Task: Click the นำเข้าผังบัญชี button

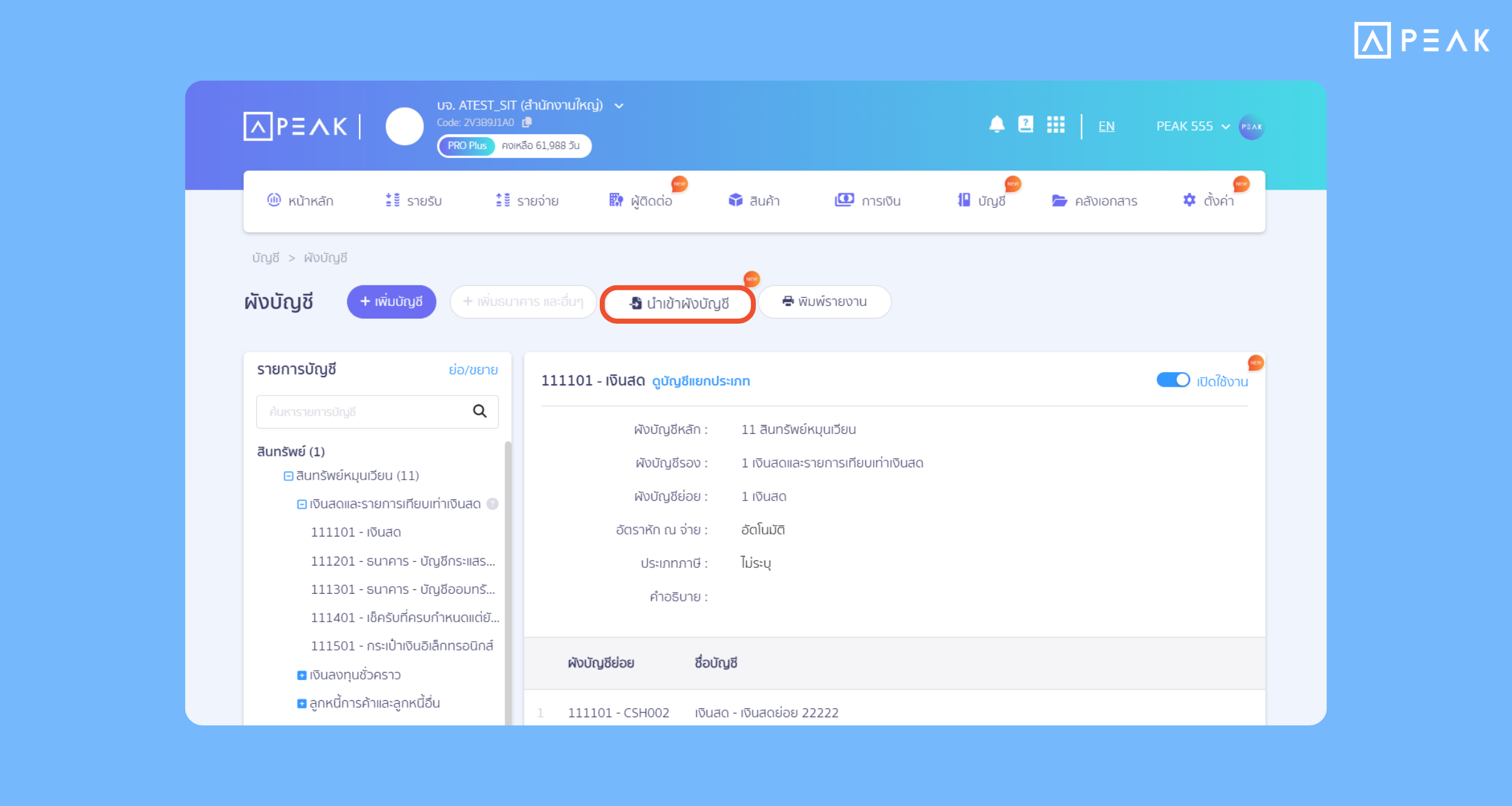Action: [x=679, y=304]
